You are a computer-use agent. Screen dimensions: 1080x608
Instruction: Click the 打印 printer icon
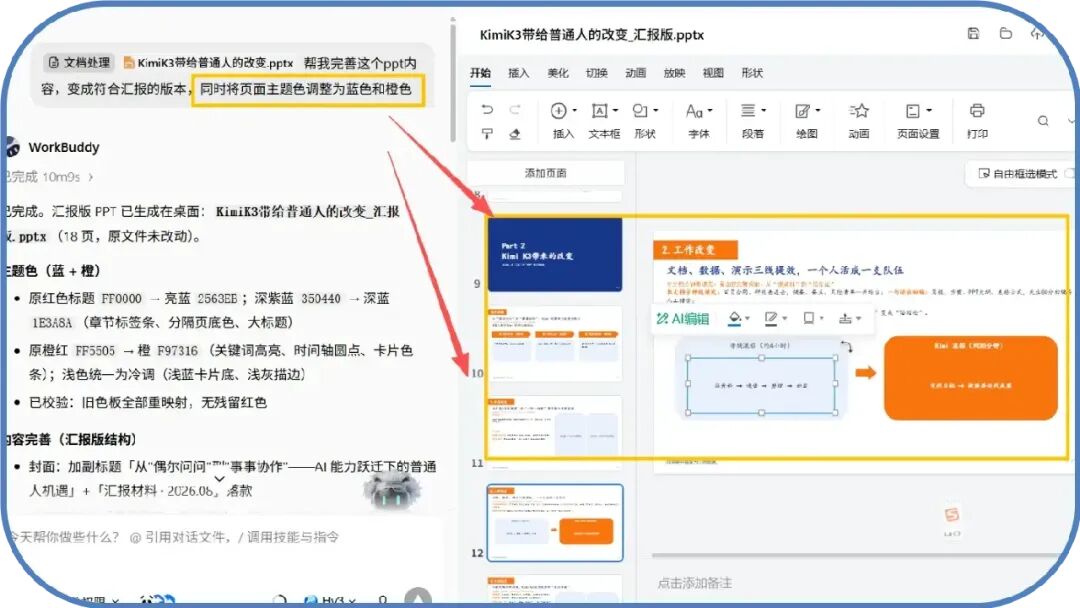click(977, 110)
